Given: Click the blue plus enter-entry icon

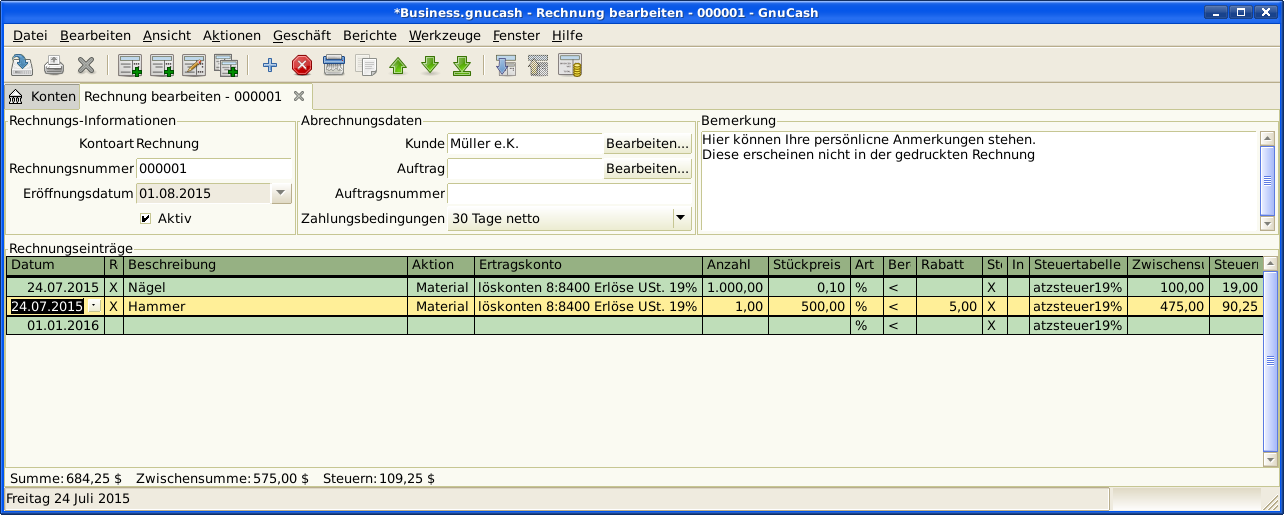Looking at the screenshot, I should [x=269, y=66].
